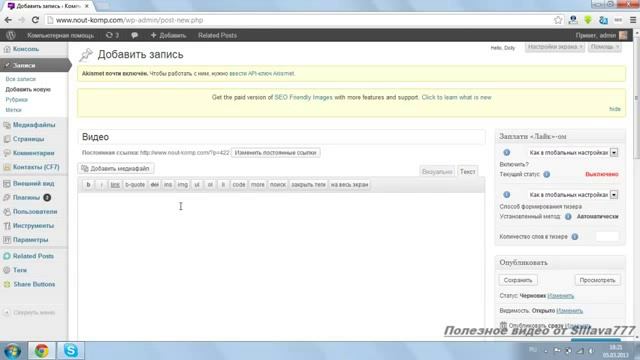Screen dimensions: 640x360
Task: Click Изменить постоянные ссылки button
Action: coord(276,153)
